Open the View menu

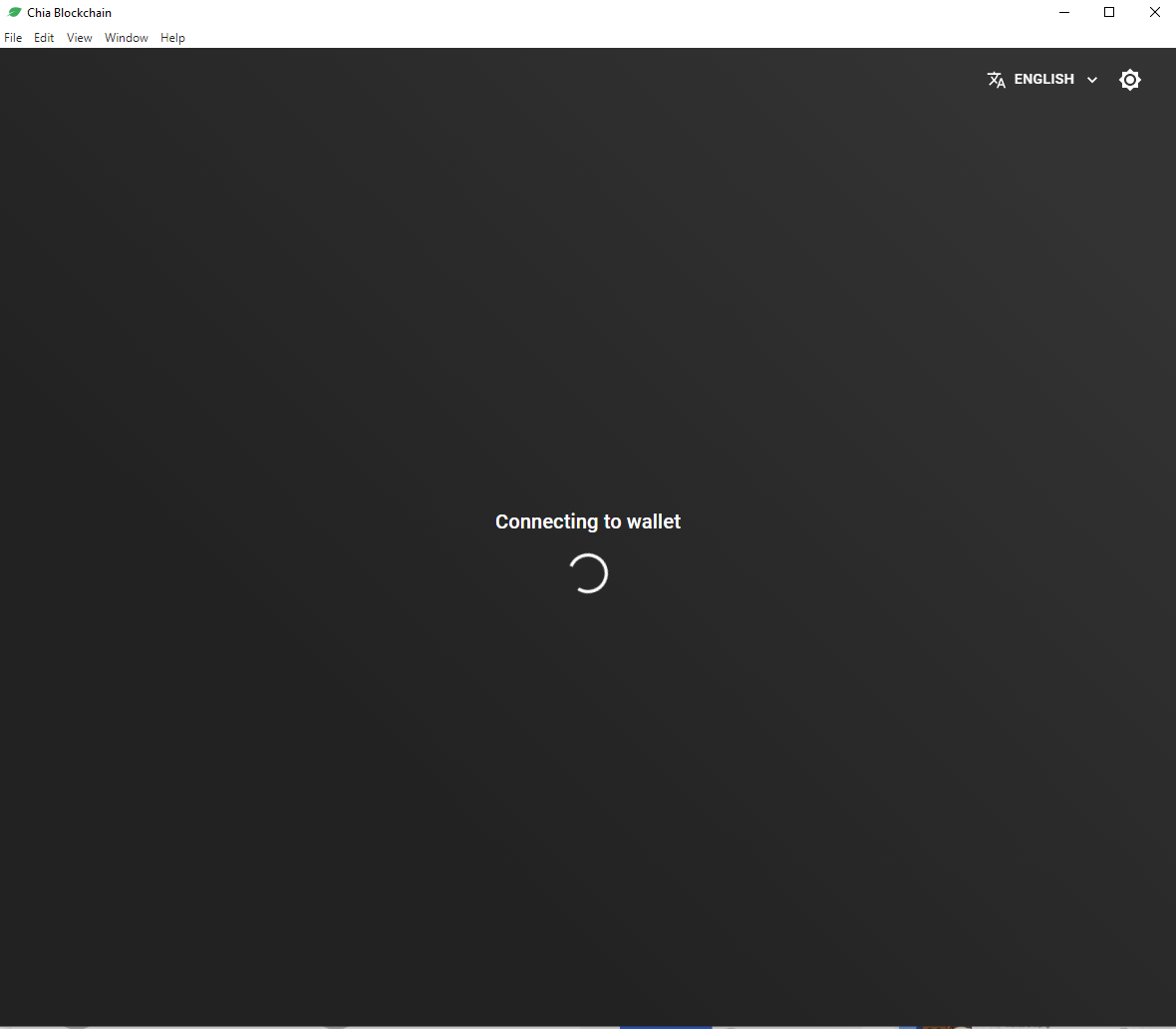[x=79, y=38]
